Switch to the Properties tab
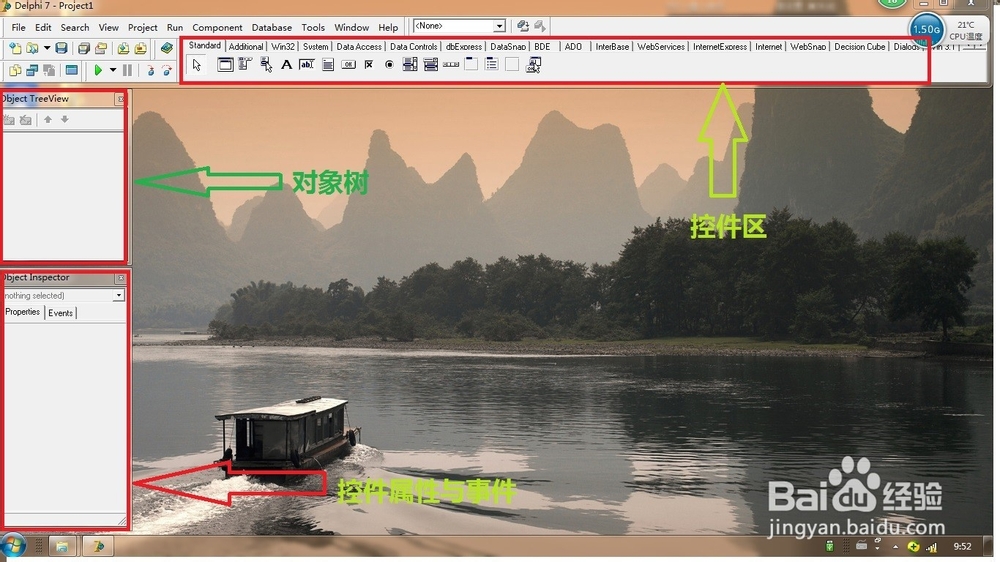The height and width of the screenshot is (562, 1000). coord(23,312)
